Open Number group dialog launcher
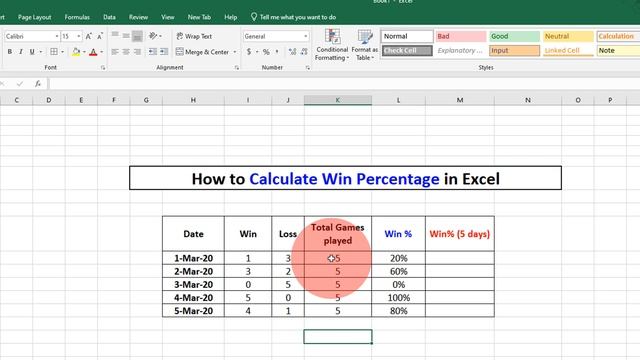The height and width of the screenshot is (360, 640). [308, 68]
